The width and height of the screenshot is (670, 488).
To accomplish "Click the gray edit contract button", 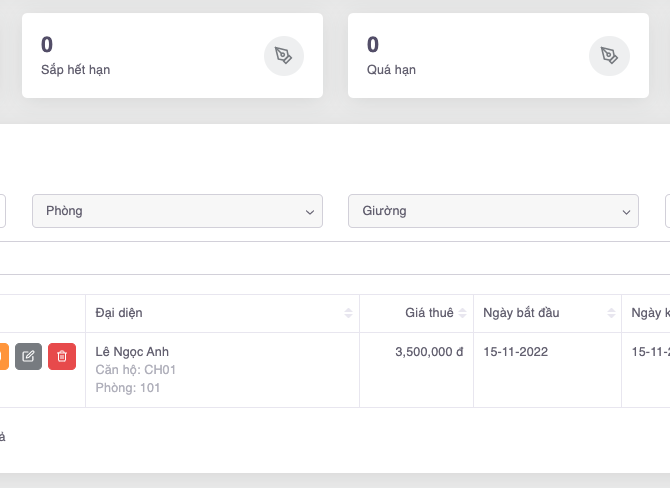I will [29, 356].
